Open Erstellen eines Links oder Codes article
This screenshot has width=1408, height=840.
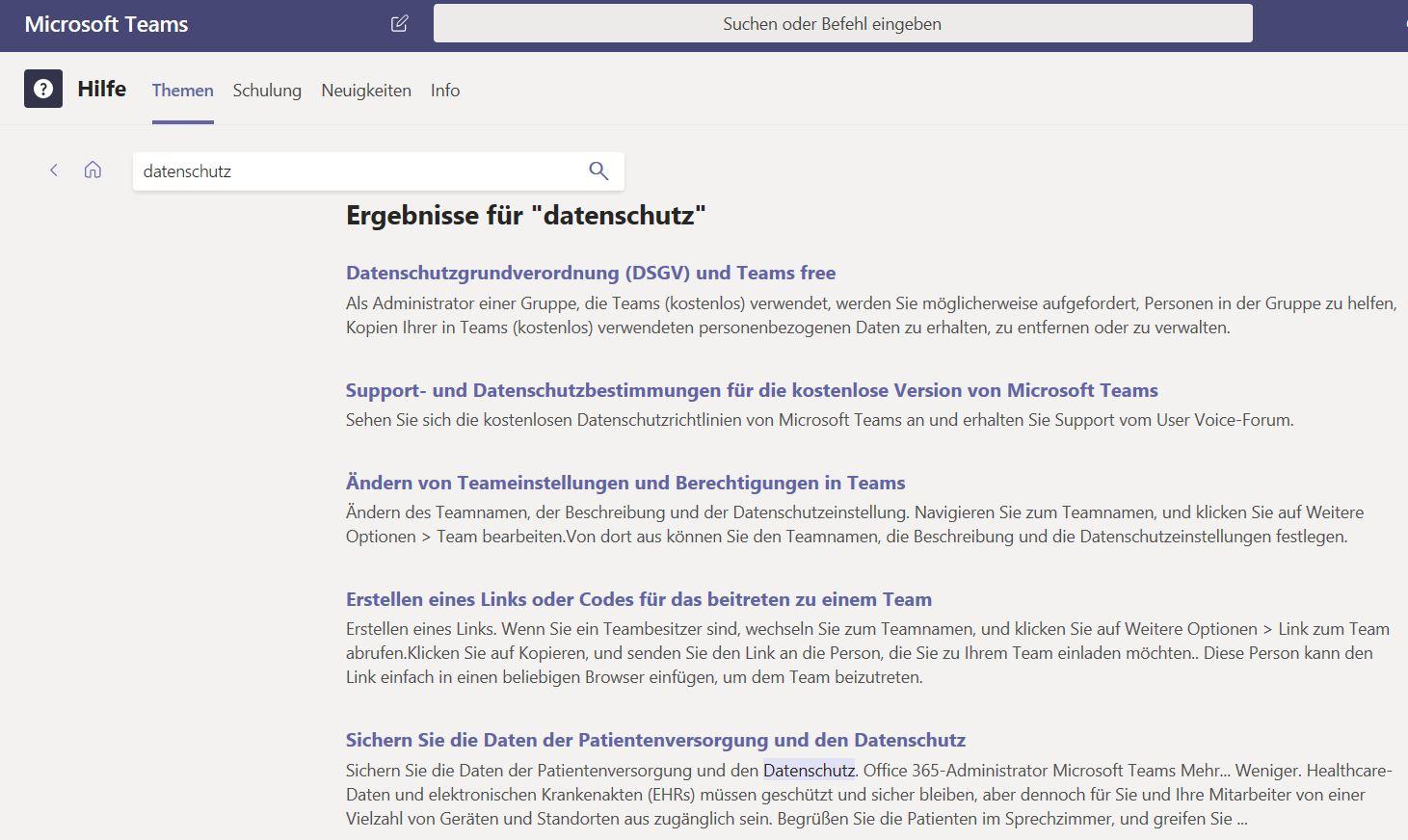point(639,599)
